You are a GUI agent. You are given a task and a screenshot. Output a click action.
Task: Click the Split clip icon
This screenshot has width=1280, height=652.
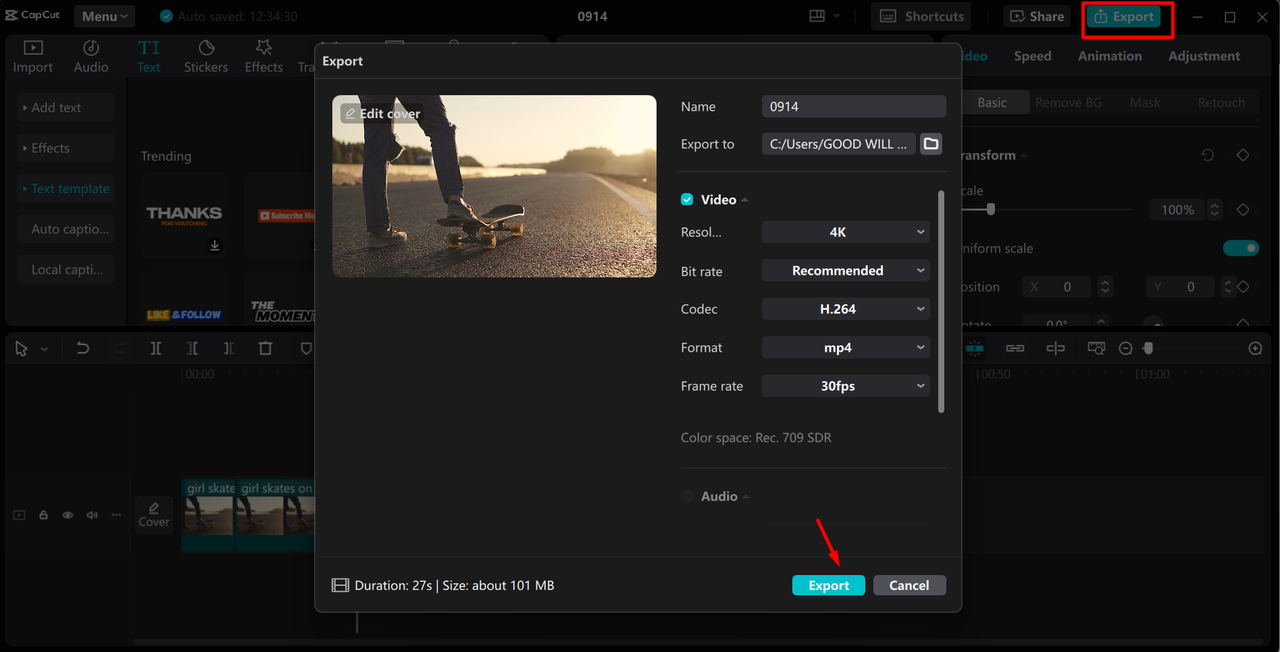156,348
